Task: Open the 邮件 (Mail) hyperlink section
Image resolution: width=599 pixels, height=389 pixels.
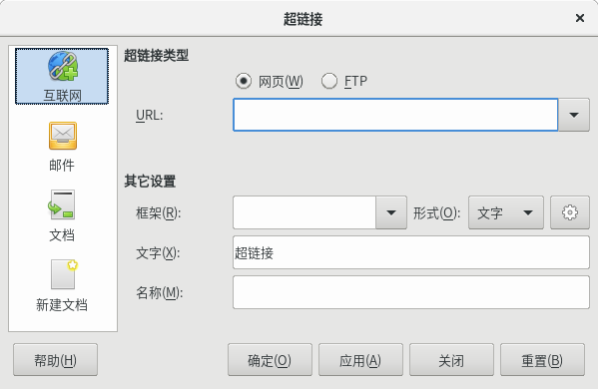Action: coord(63,147)
